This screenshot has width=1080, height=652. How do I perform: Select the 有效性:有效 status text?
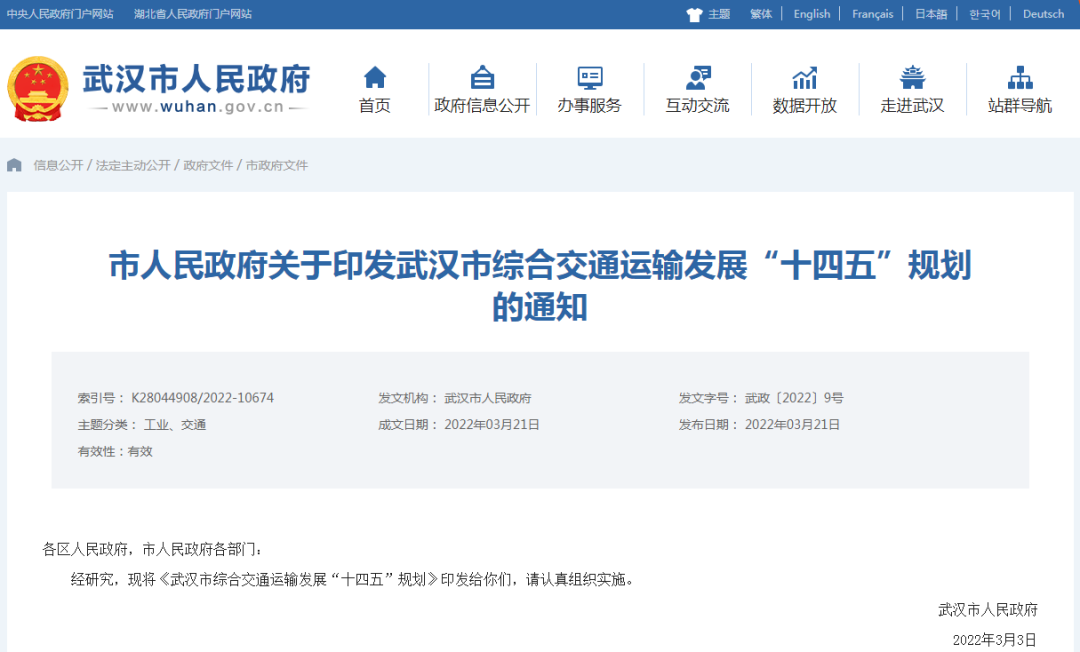pos(115,452)
